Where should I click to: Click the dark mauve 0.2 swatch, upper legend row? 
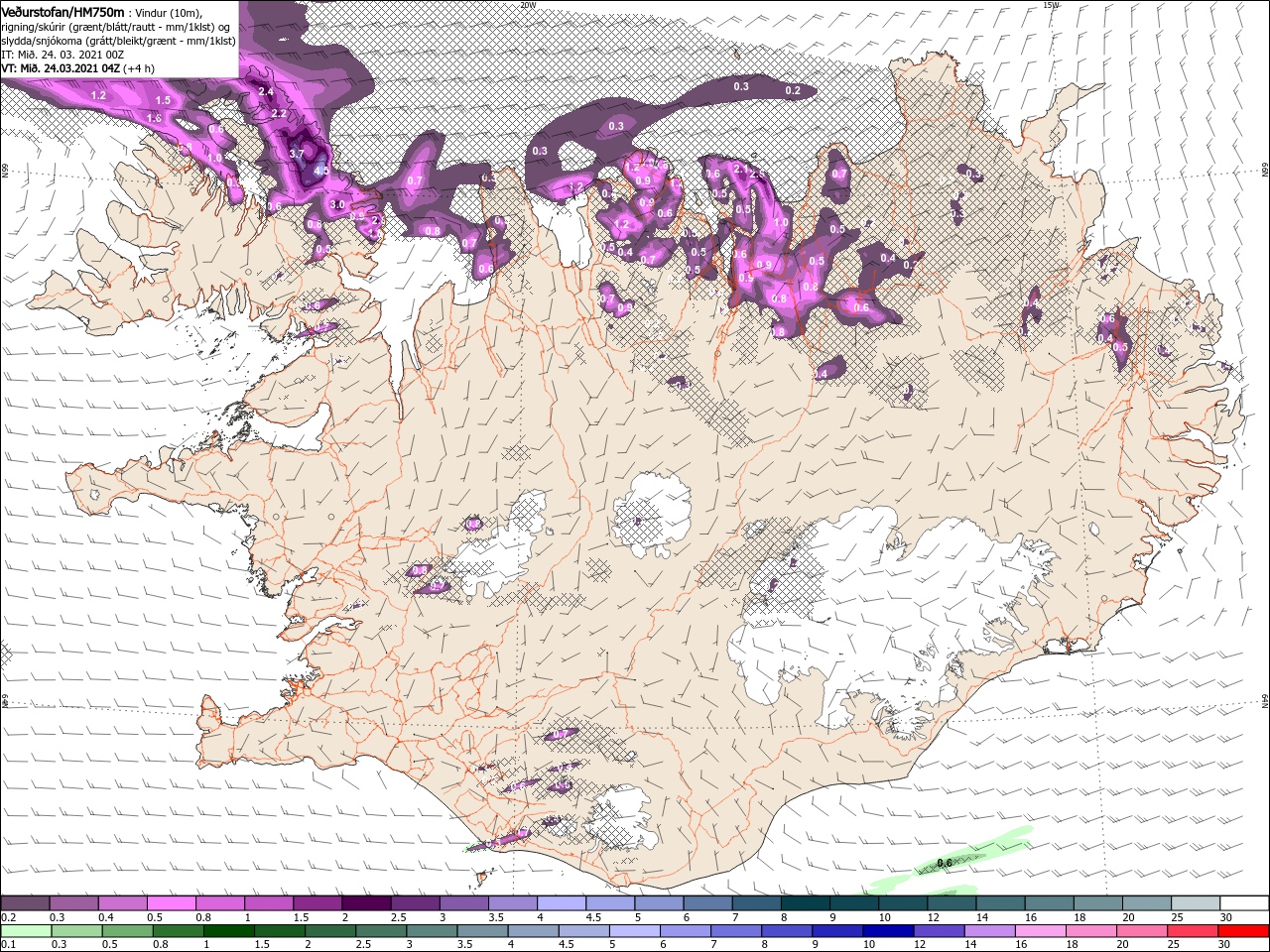pyautogui.click(x=25, y=903)
